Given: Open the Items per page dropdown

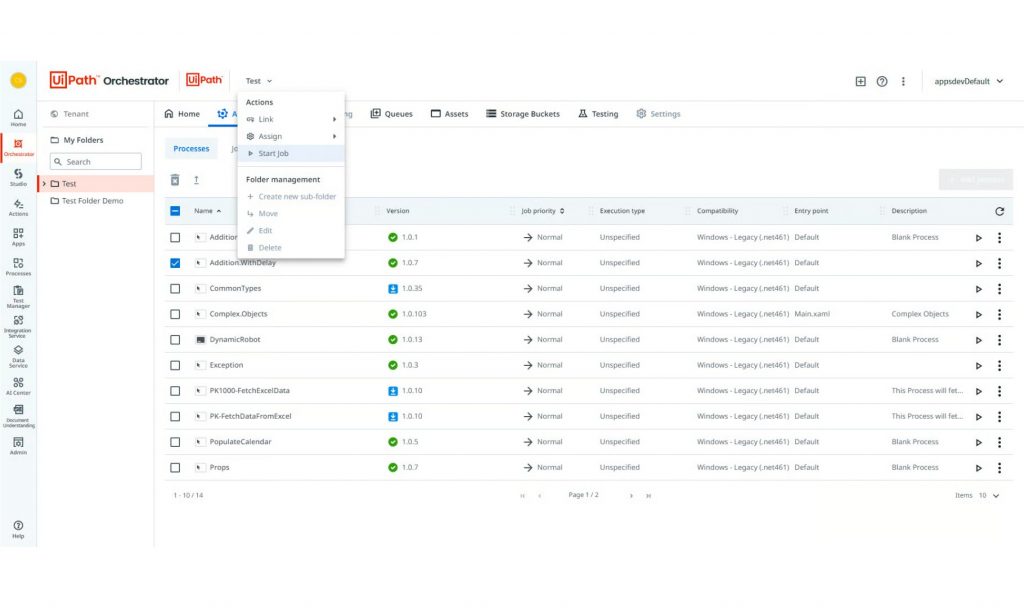Looking at the screenshot, I should point(989,495).
